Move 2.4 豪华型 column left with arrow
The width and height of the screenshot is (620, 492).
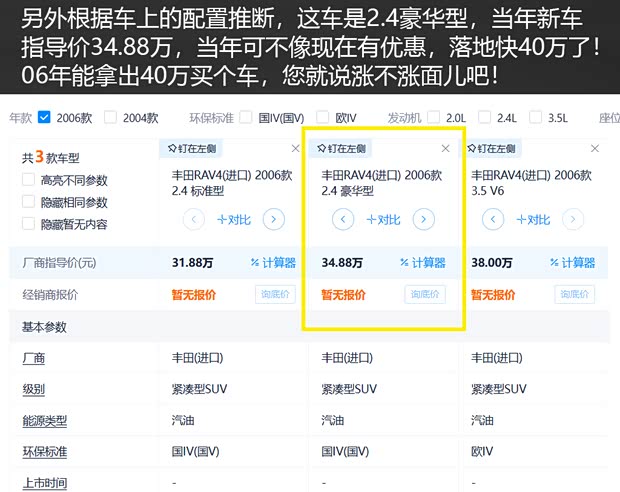(343, 219)
